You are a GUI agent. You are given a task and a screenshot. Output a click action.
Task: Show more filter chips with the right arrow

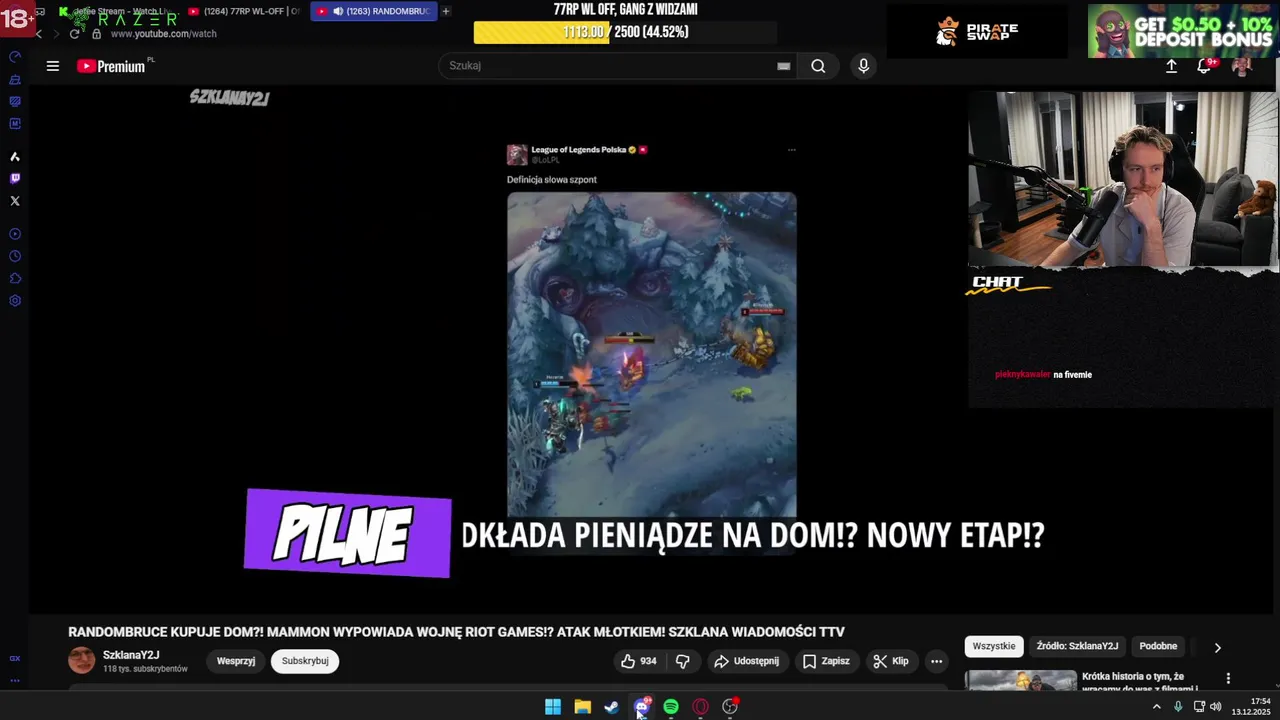tap(1217, 647)
